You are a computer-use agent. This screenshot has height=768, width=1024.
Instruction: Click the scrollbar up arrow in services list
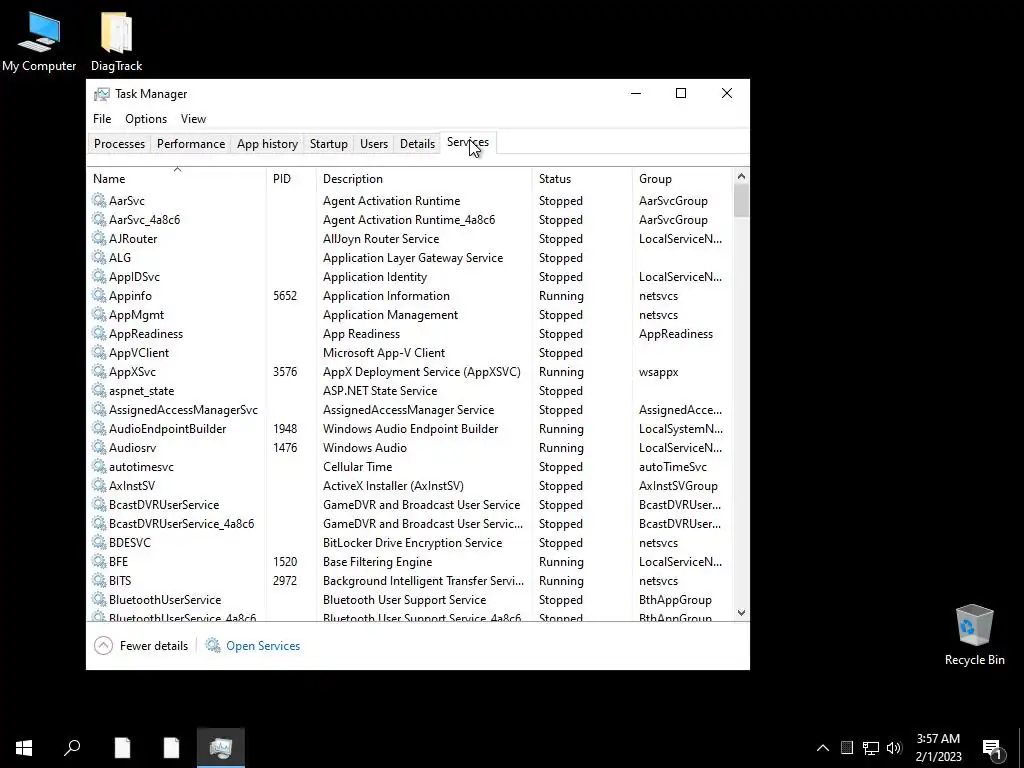tap(741, 176)
